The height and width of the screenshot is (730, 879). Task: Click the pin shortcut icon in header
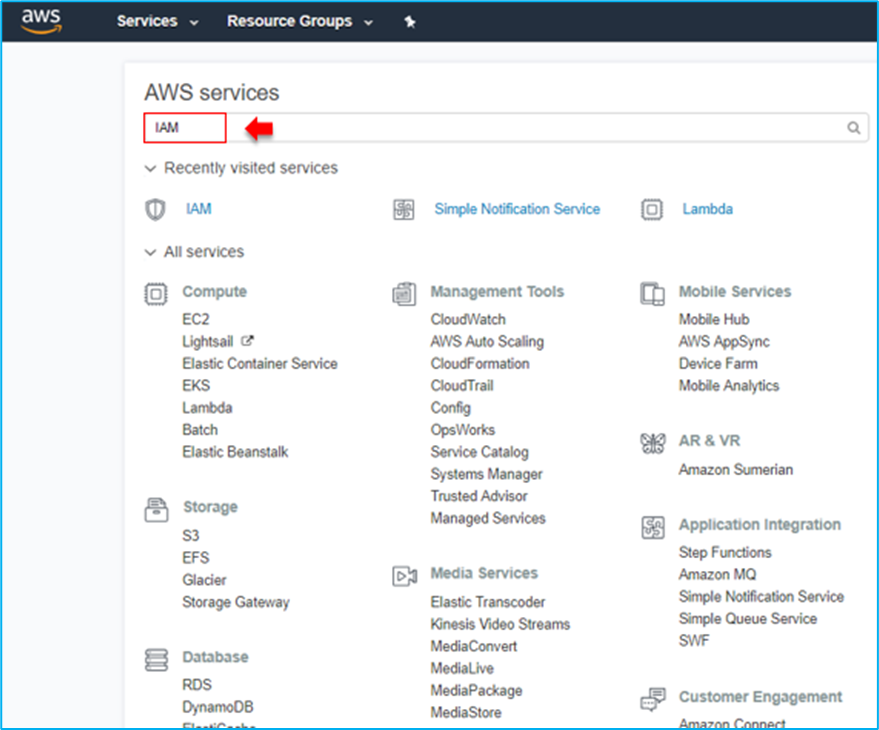pos(410,22)
